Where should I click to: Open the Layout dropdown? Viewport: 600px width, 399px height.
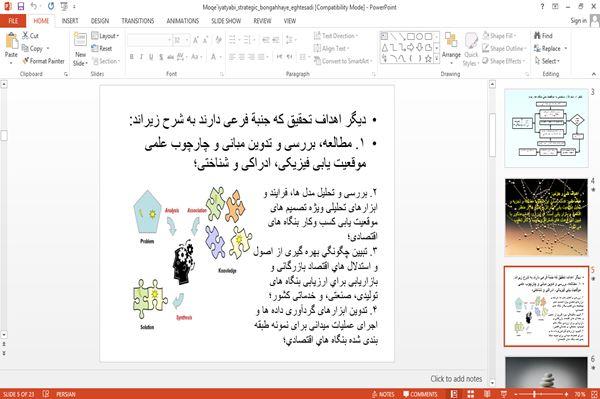tap(105, 36)
